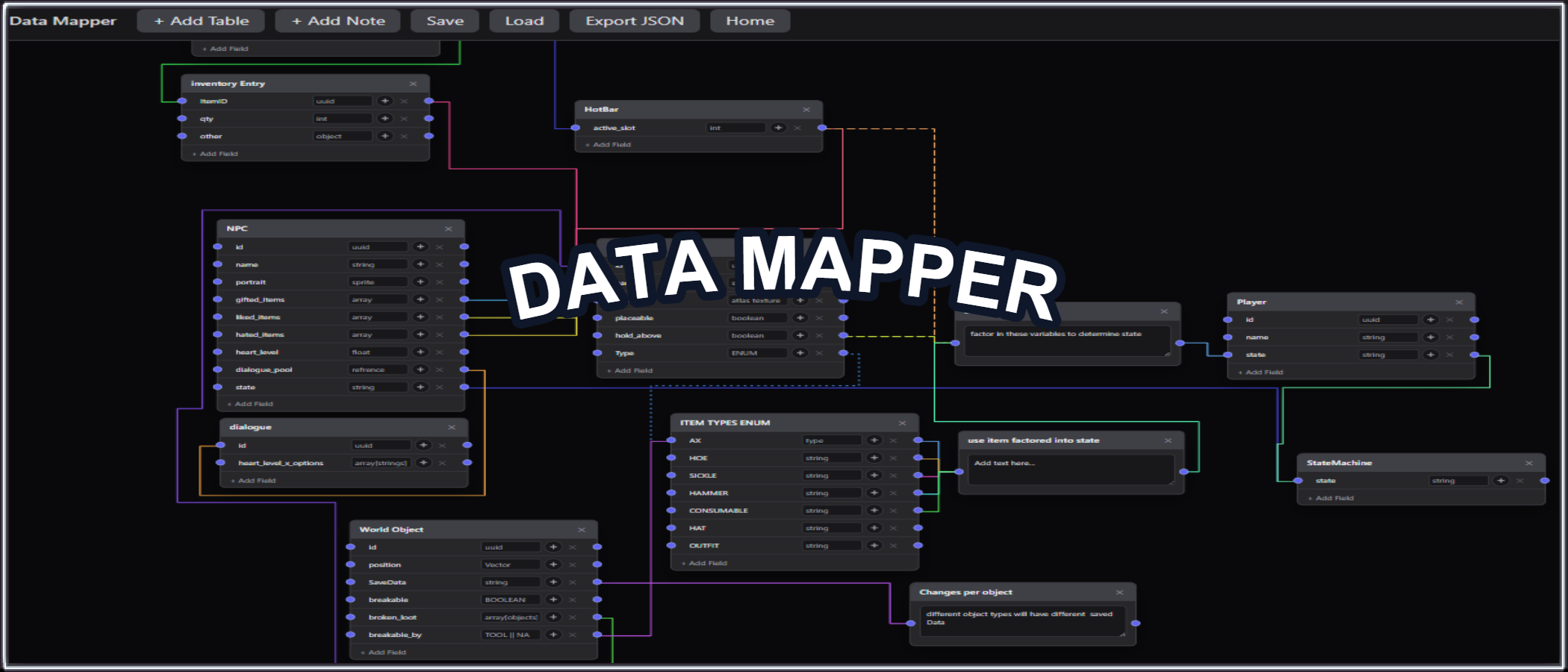The height and width of the screenshot is (672, 1568).
Task: Add a field to the Inventory Entry table
Action: pos(215,154)
